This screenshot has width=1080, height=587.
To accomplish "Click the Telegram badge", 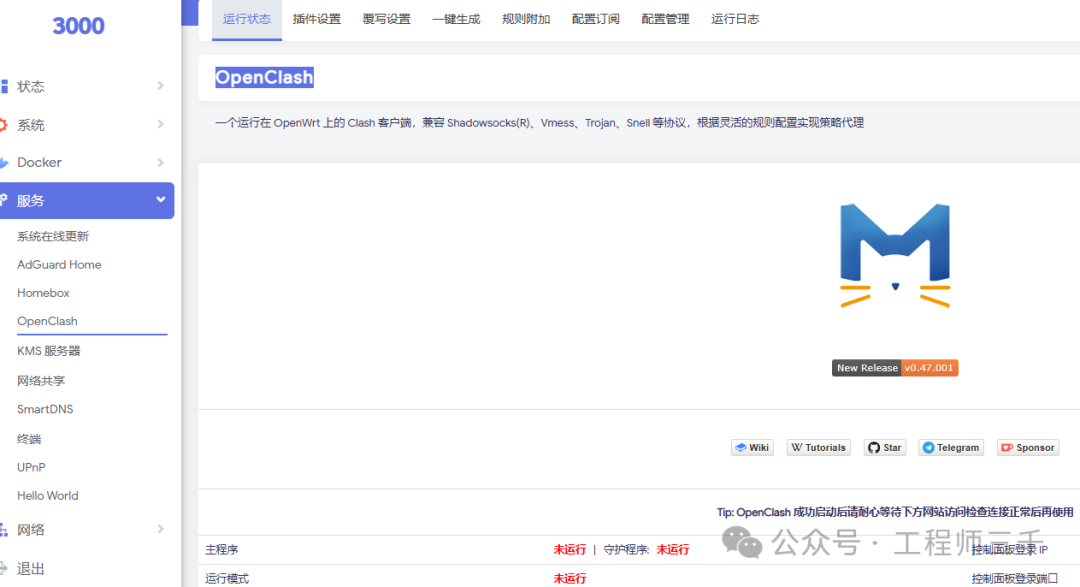I will [x=951, y=448].
